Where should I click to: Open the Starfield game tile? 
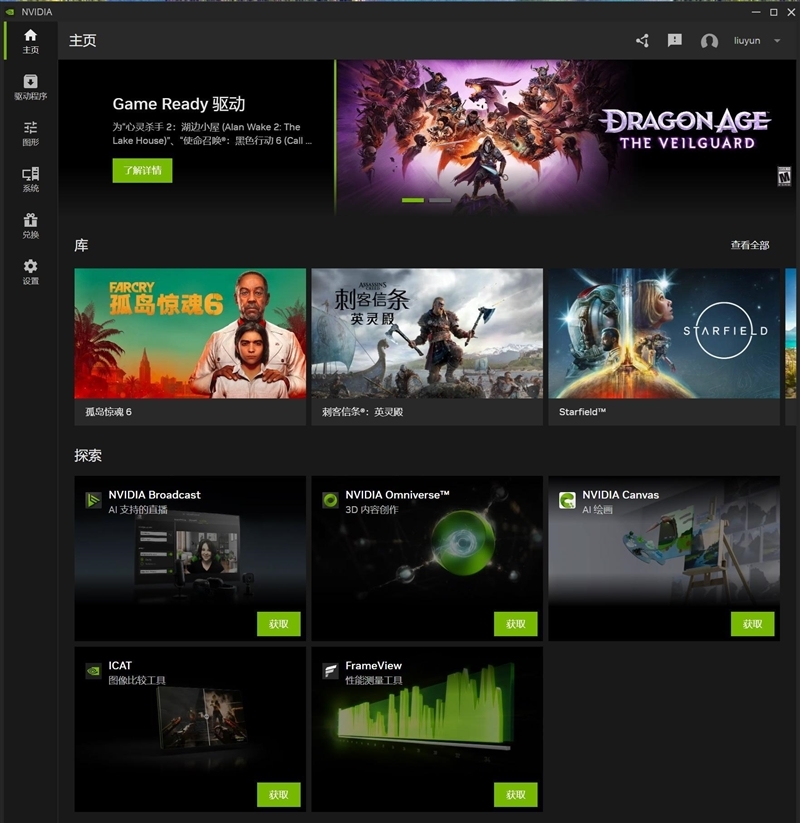point(664,340)
